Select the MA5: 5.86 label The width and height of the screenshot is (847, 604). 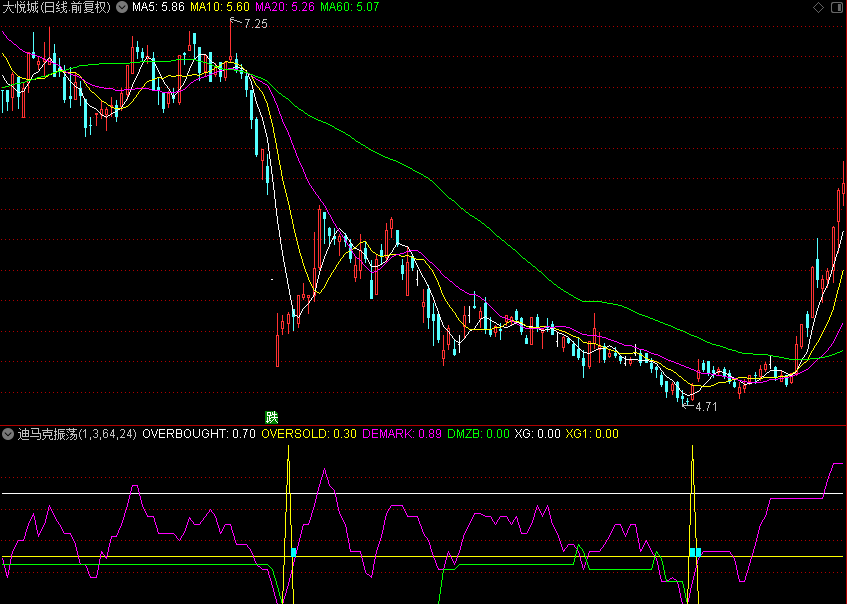158,7
